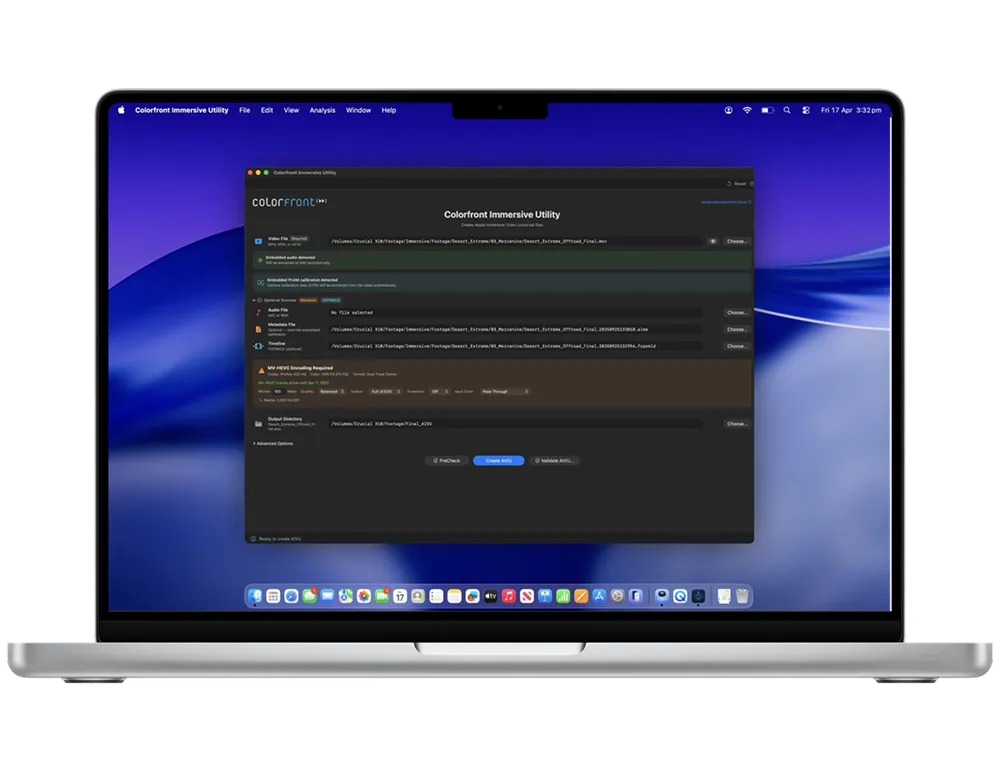Click the Create AIVU button
1000x770 pixels.
pyautogui.click(x=499, y=461)
